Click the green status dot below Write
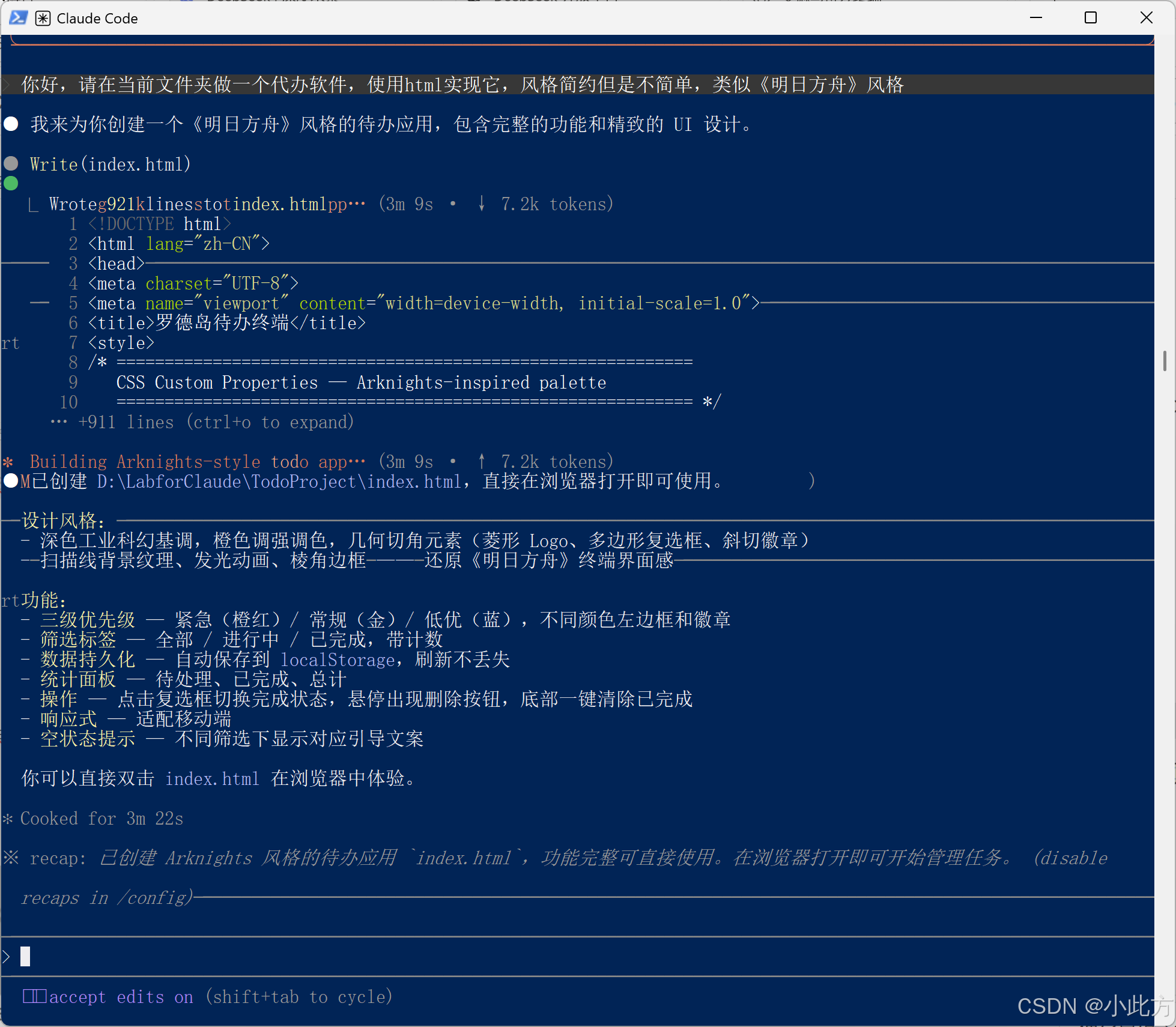Image resolution: width=1176 pixels, height=1027 pixels. click(x=11, y=183)
